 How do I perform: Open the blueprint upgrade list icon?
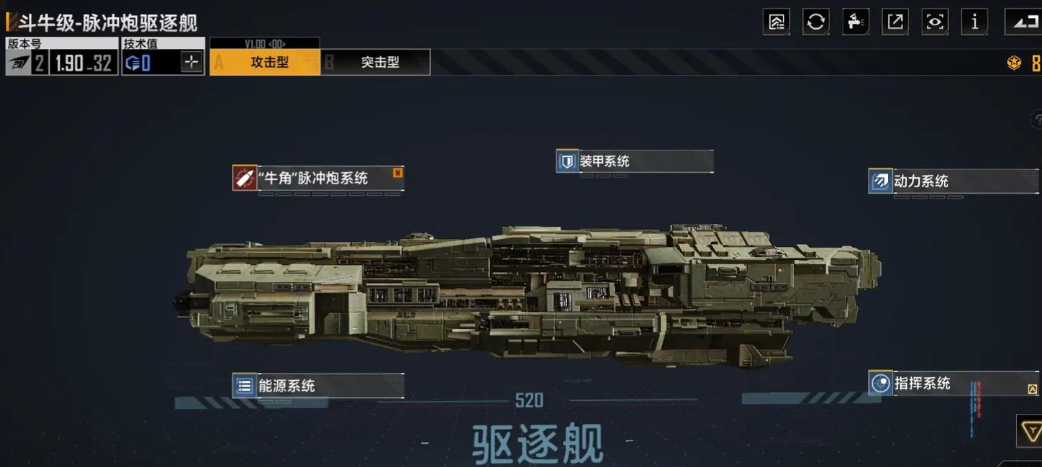click(776, 22)
